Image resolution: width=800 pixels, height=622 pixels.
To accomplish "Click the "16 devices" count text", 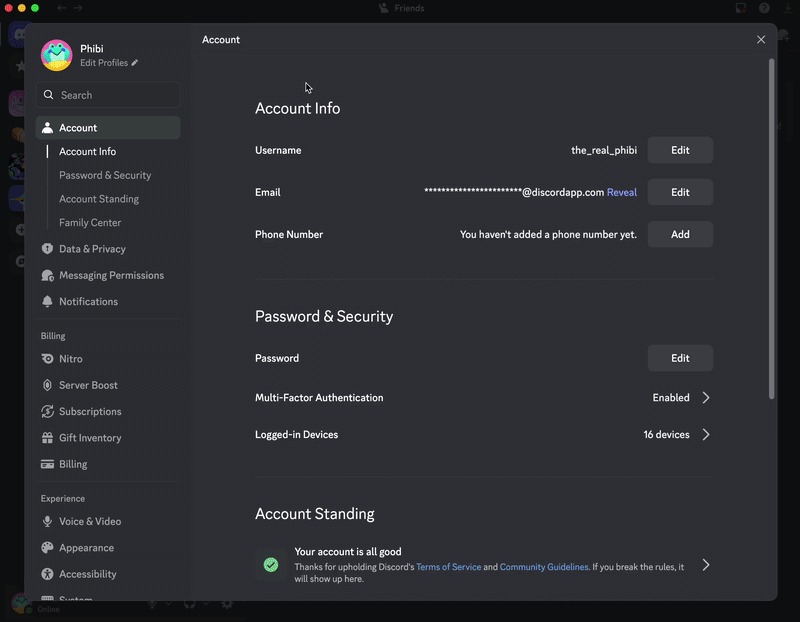I will tap(666, 435).
